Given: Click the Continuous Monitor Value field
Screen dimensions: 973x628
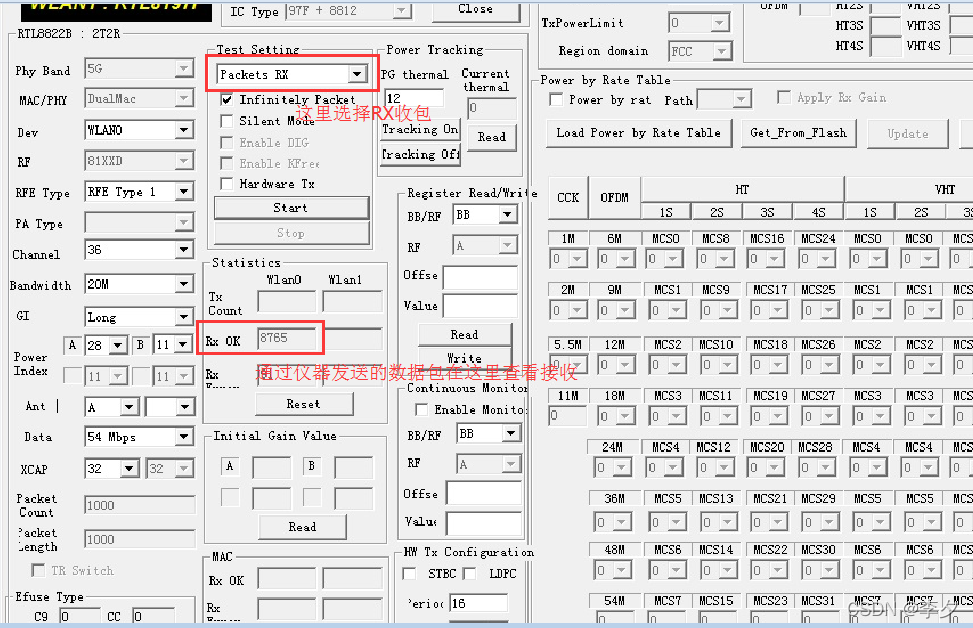Looking at the screenshot, I should pyautogui.click(x=483, y=523).
